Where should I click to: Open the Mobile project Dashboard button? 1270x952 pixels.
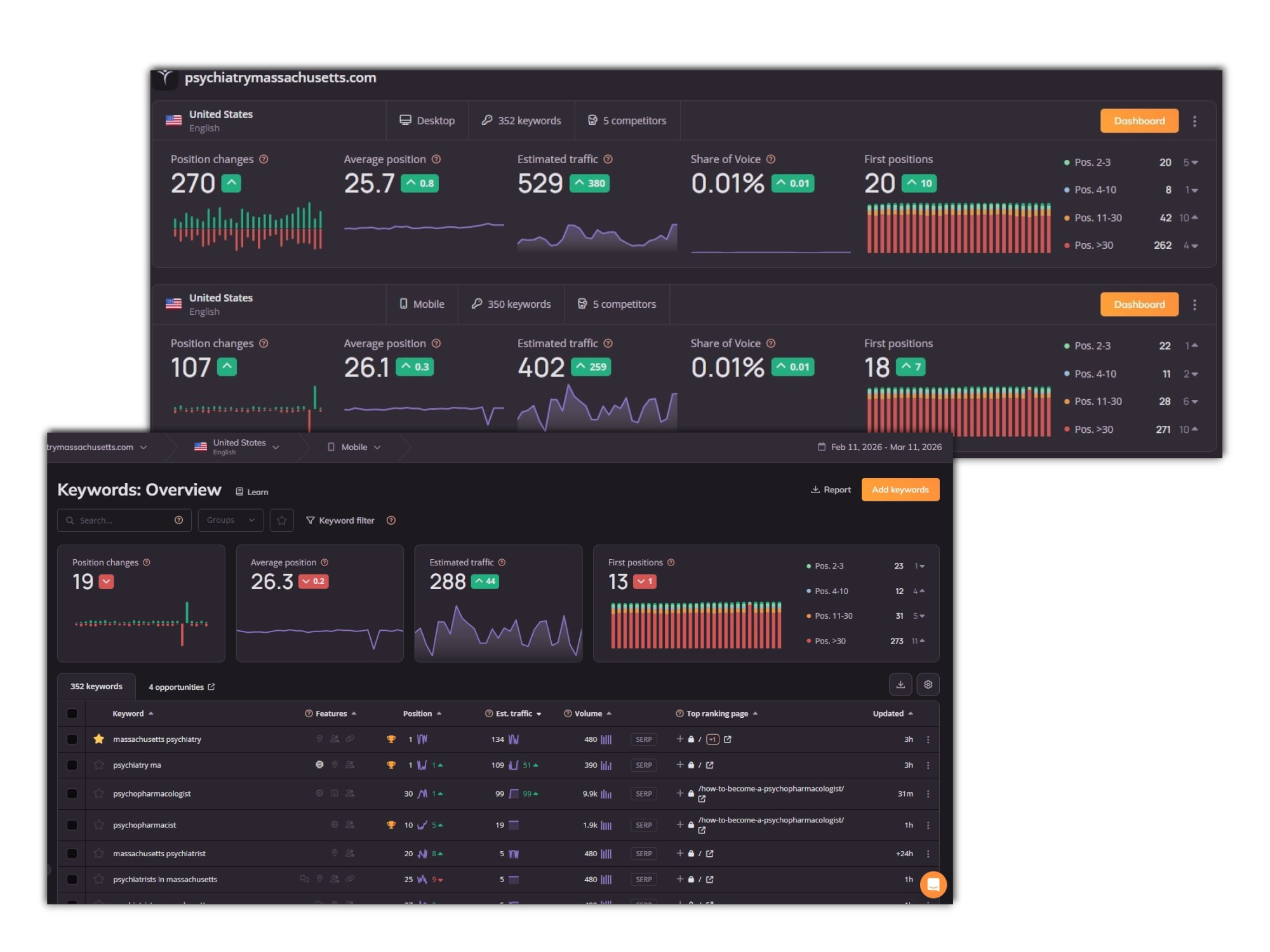tap(1139, 305)
